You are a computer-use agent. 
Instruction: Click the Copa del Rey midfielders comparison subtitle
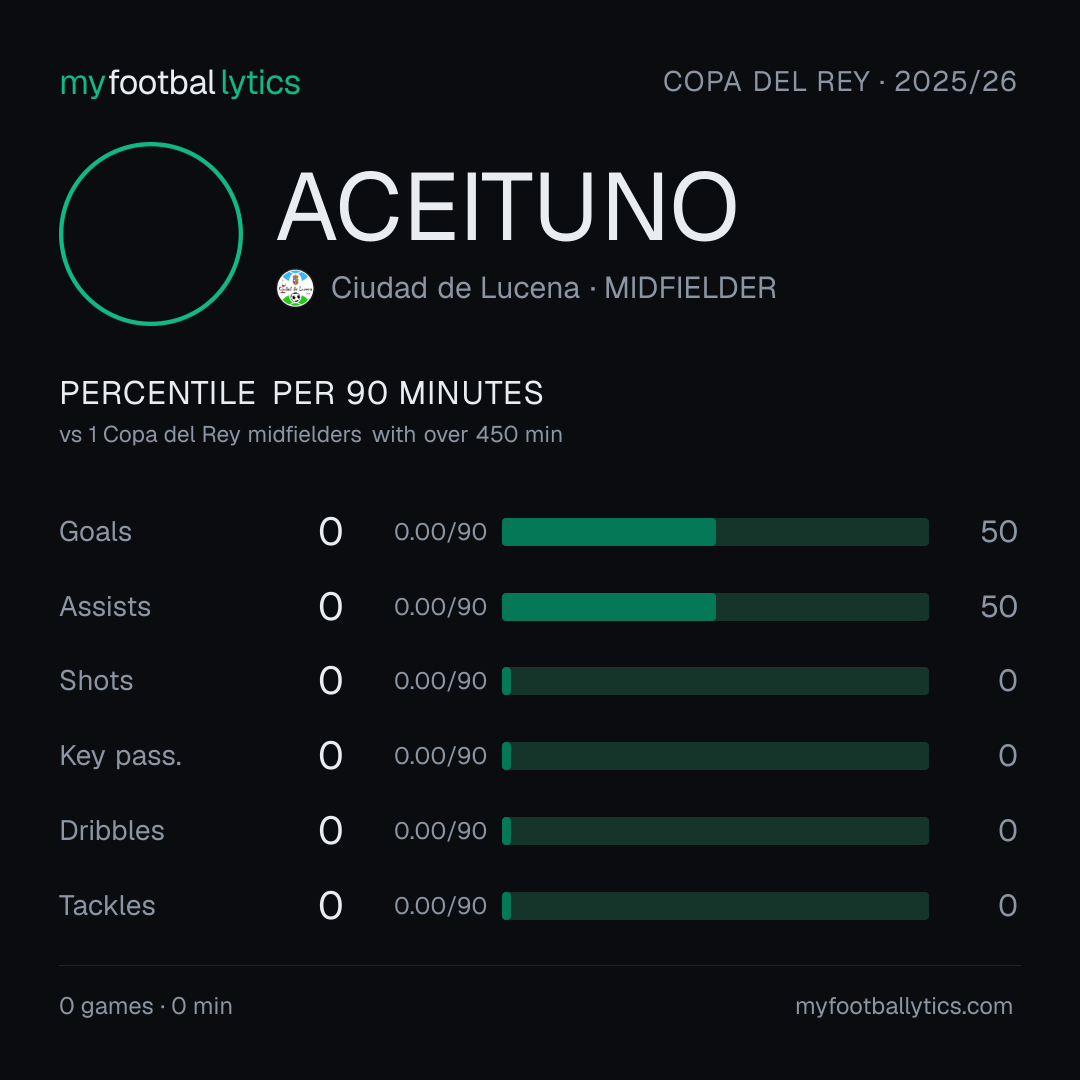point(311,435)
